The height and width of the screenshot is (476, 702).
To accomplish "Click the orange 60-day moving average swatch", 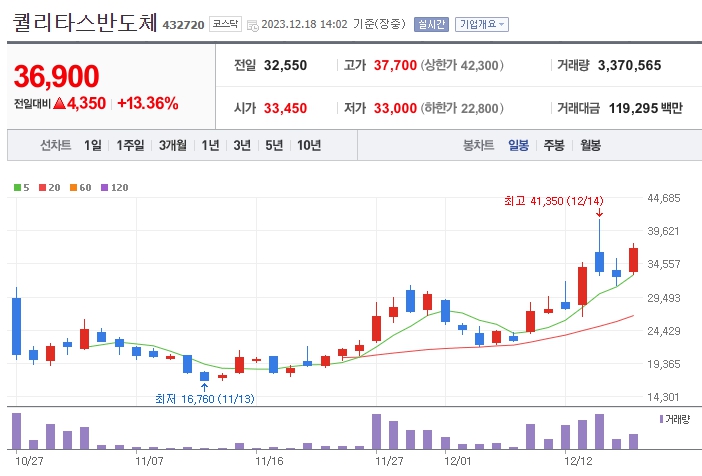I will [73, 188].
